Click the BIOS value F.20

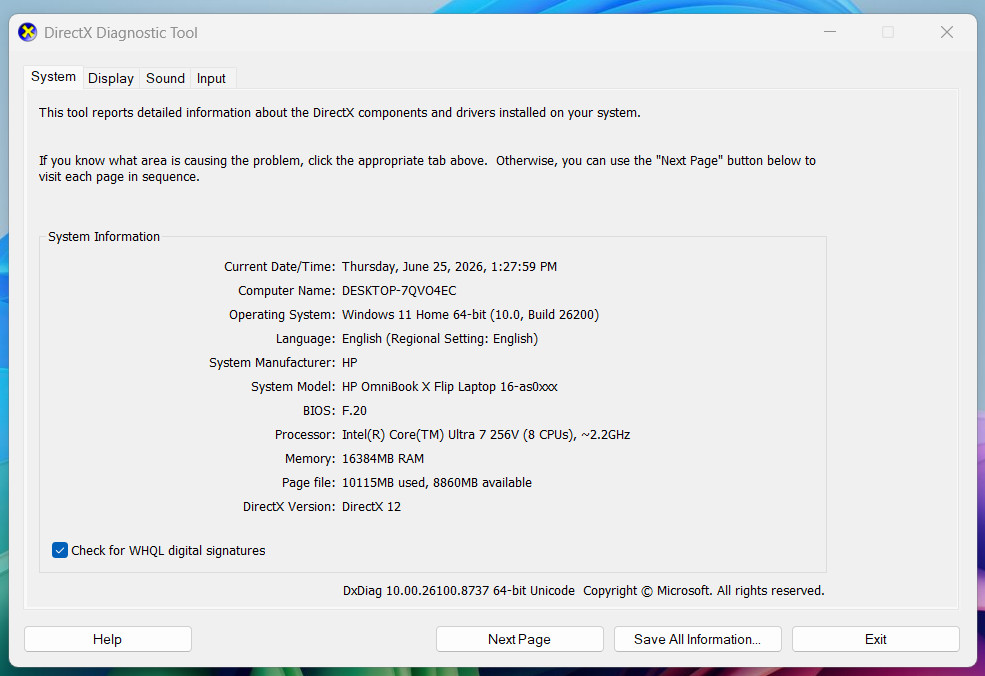point(354,411)
